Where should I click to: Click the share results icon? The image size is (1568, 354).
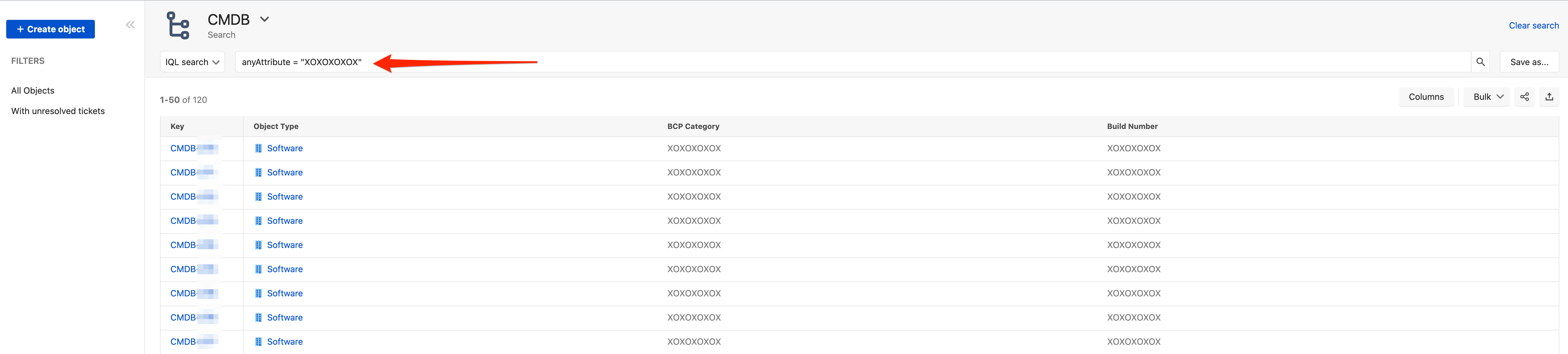click(1524, 97)
